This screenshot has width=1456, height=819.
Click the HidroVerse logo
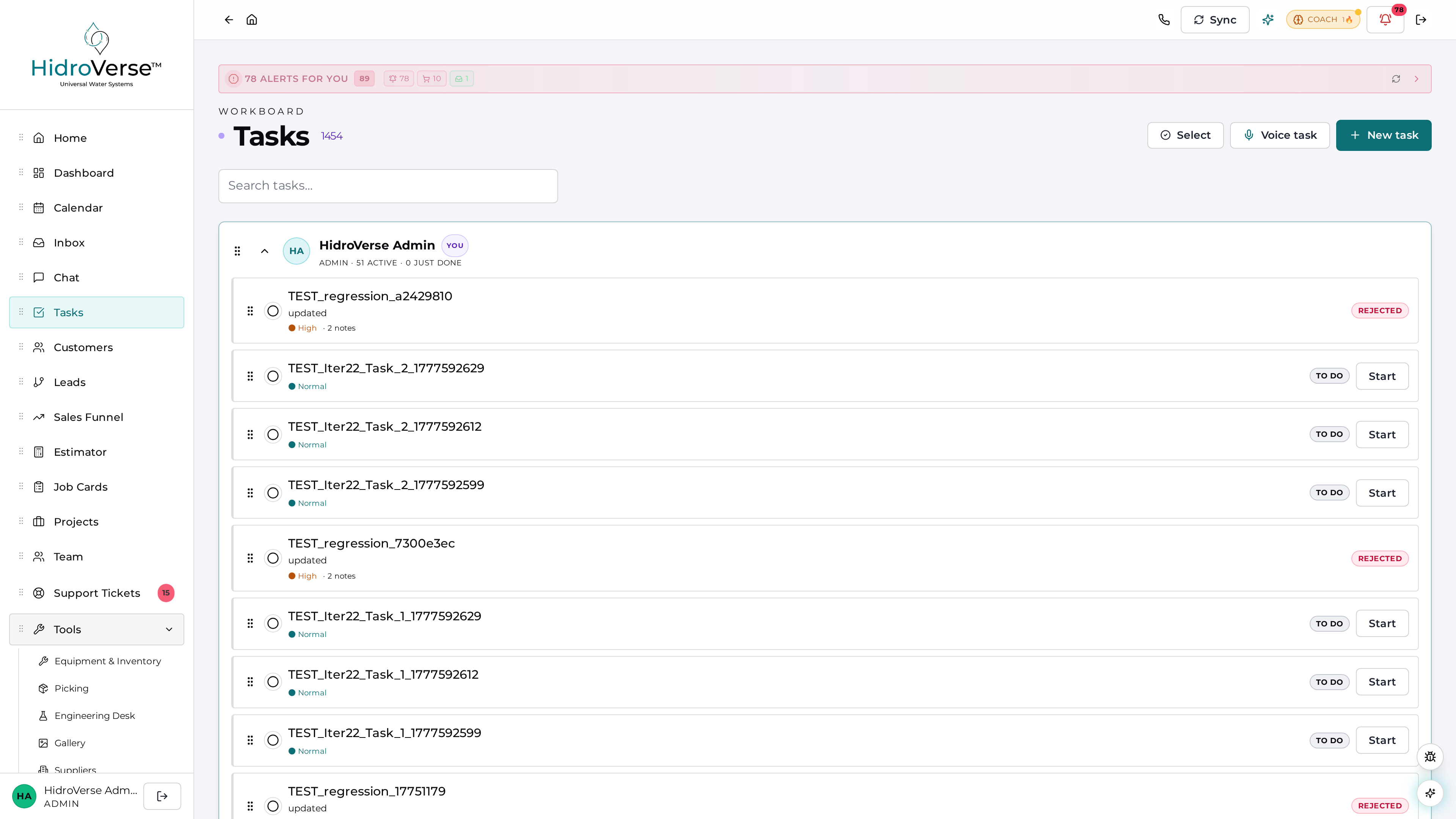coord(97,55)
